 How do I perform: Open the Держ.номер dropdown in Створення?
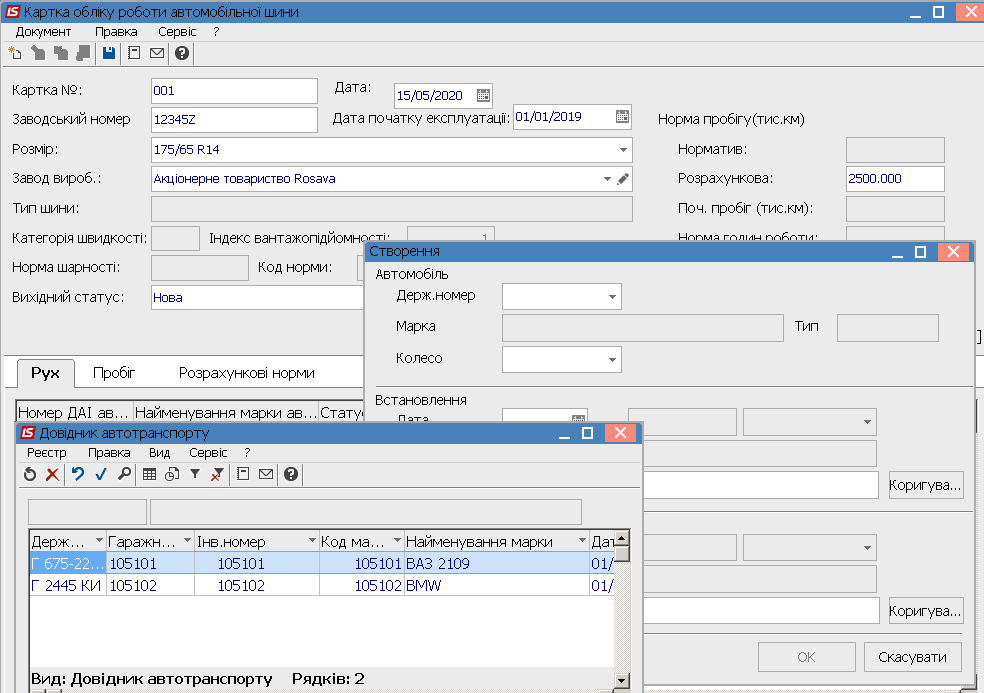(x=612, y=296)
